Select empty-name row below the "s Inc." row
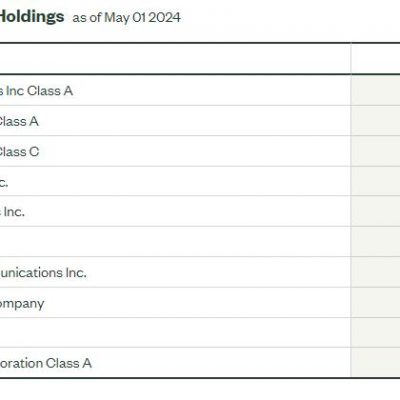This screenshot has width=400, height=400. point(175,242)
